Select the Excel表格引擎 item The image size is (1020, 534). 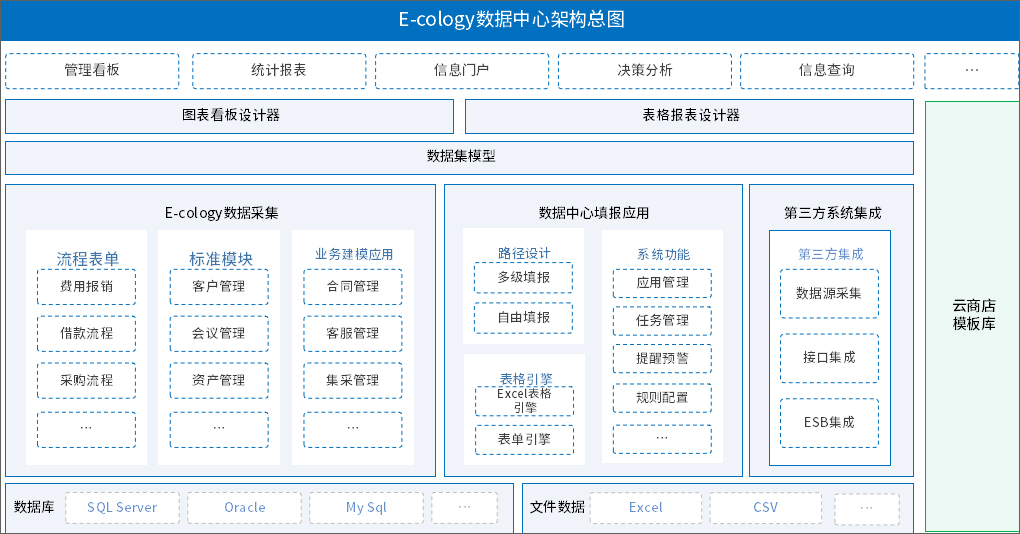(525, 401)
